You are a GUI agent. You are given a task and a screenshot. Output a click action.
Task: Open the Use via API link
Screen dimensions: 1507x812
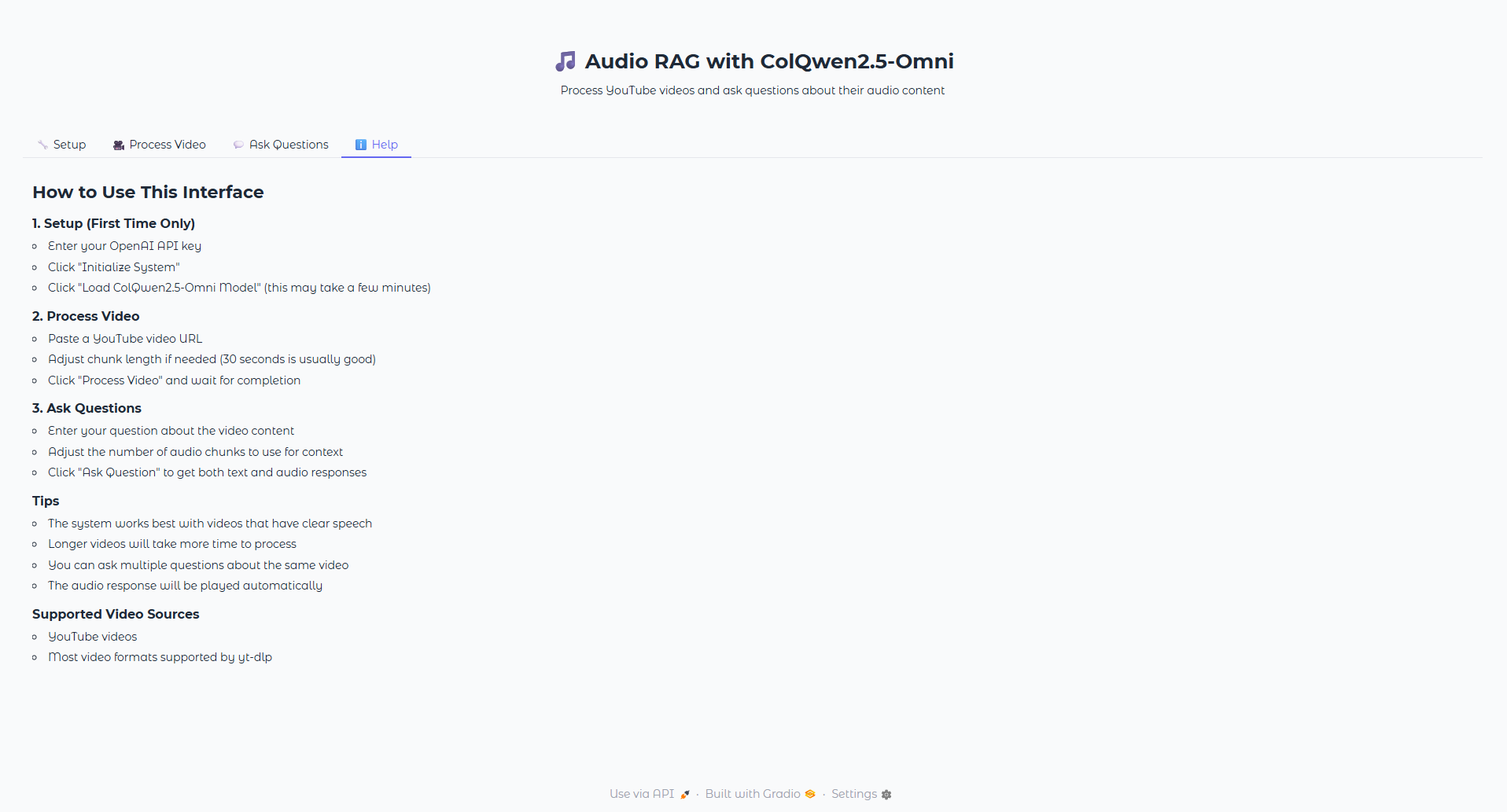pyautogui.click(x=642, y=794)
